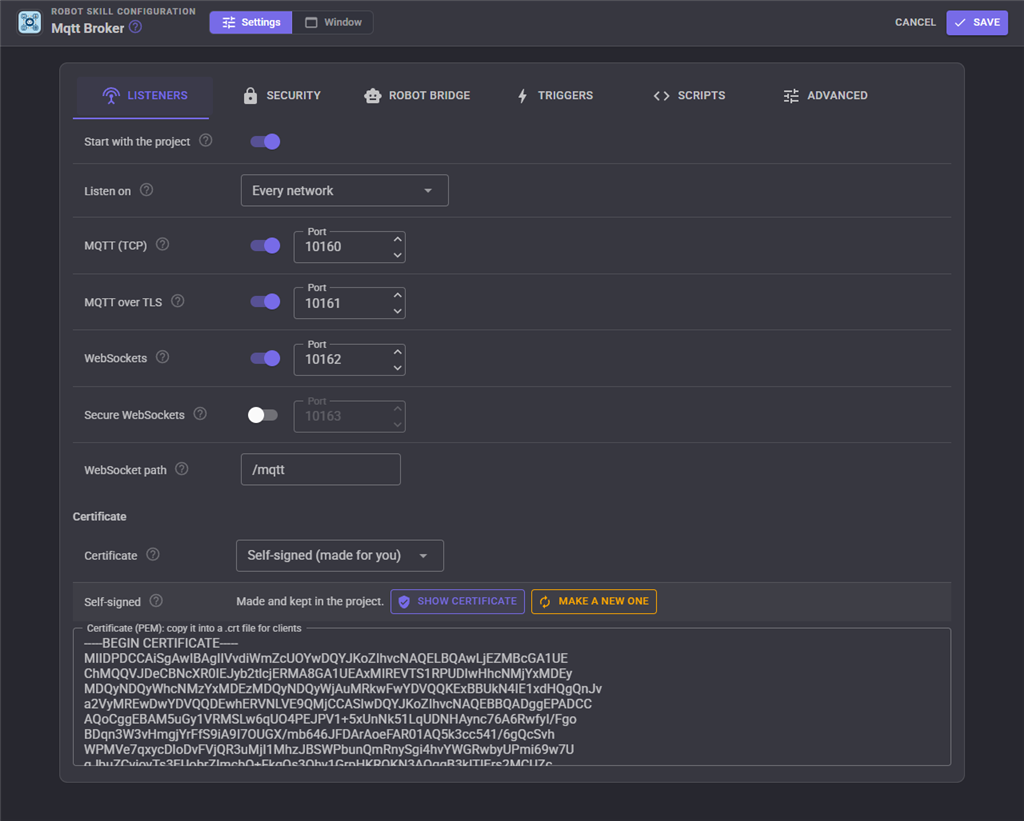Screen dimensions: 1024x821
Task: Open the Security tab
Action: (x=281, y=96)
